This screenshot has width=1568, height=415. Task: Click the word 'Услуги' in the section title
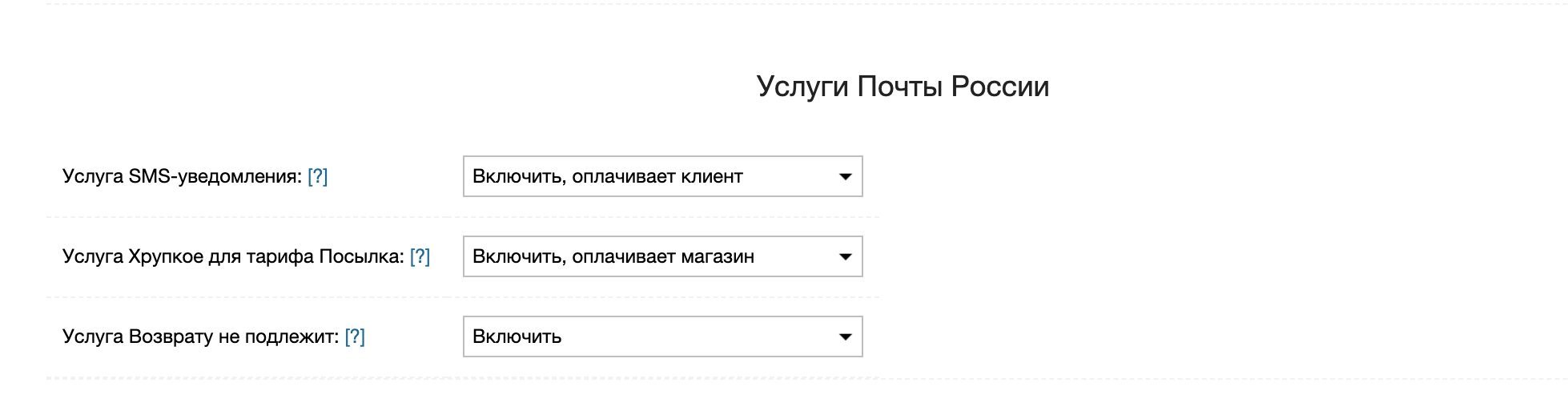click(802, 87)
